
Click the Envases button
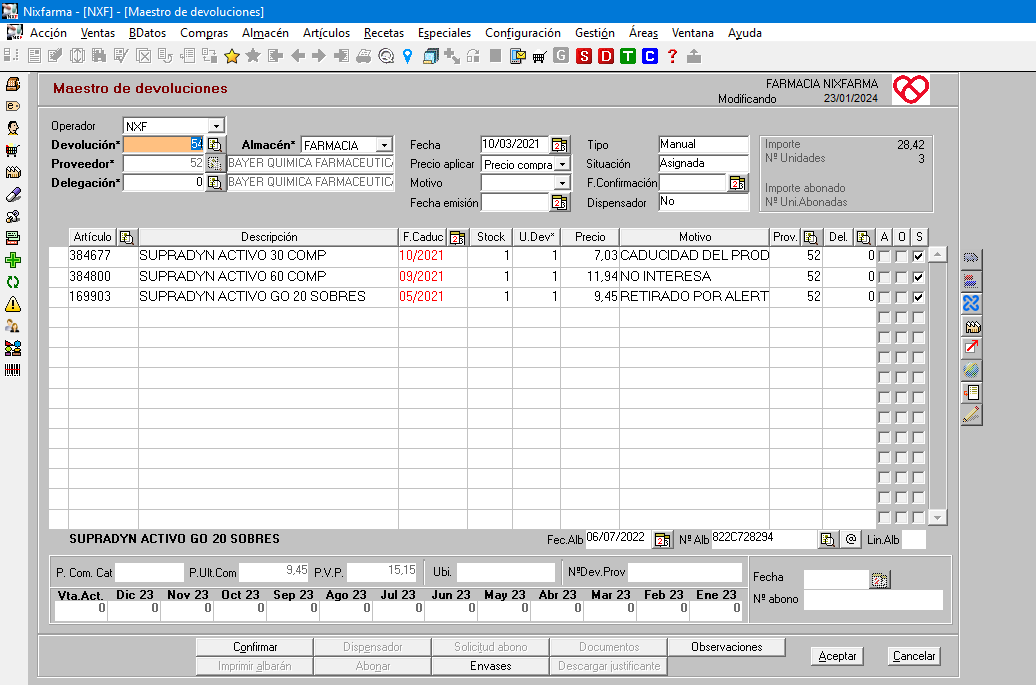[490, 666]
